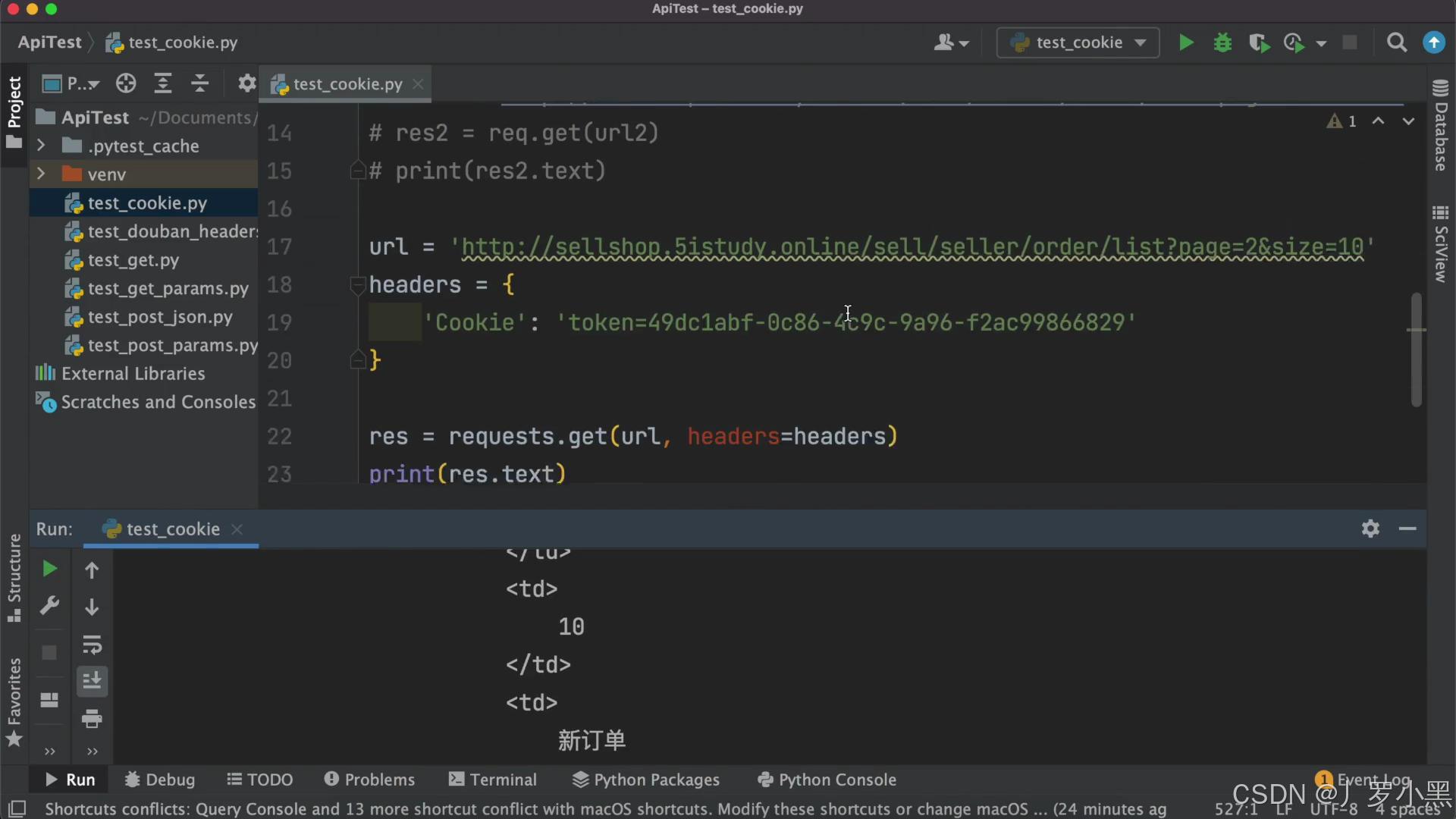The height and width of the screenshot is (819, 1456).
Task: Open the Debug bottom tool tab
Action: (159, 780)
